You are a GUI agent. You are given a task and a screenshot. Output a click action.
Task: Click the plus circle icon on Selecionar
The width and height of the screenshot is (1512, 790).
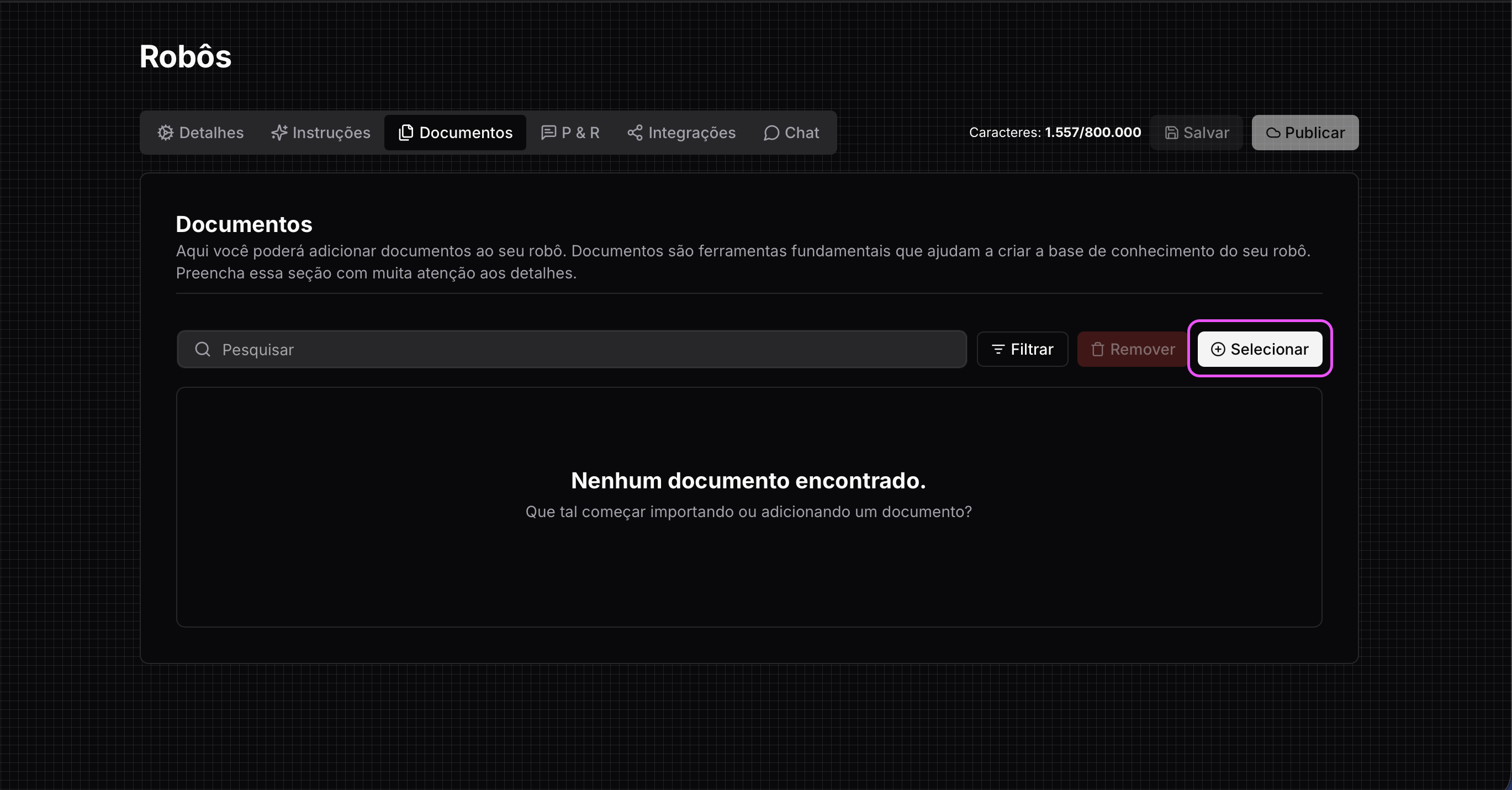point(1218,350)
